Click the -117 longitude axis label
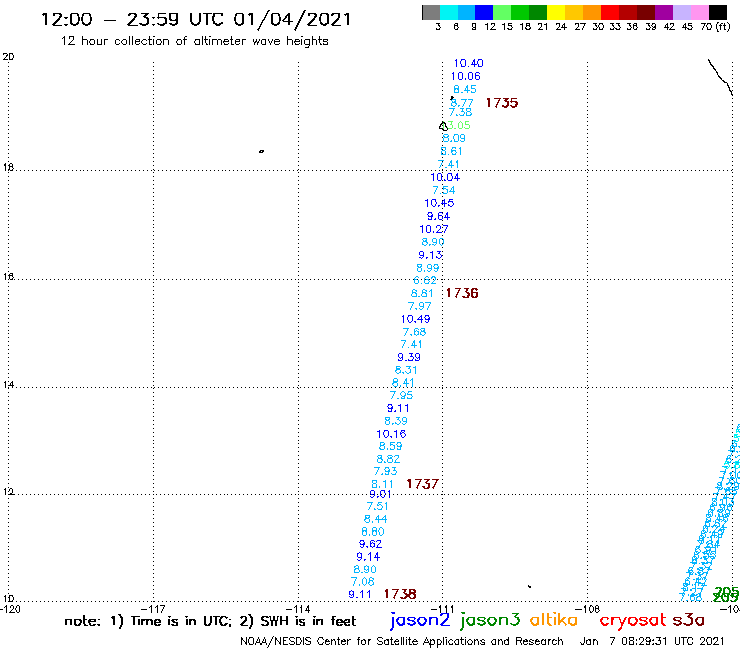The height and width of the screenshot is (650, 740). pos(153,609)
